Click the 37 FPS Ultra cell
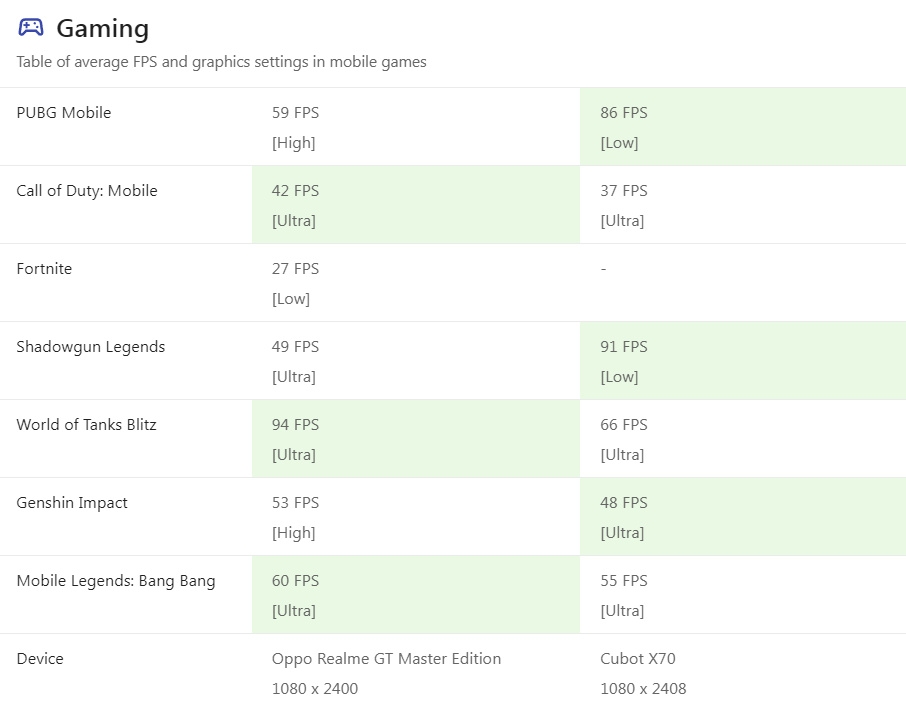Image resolution: width=906 pixels, height=709 pixels. pyautogui.click(x=742, y=205)
